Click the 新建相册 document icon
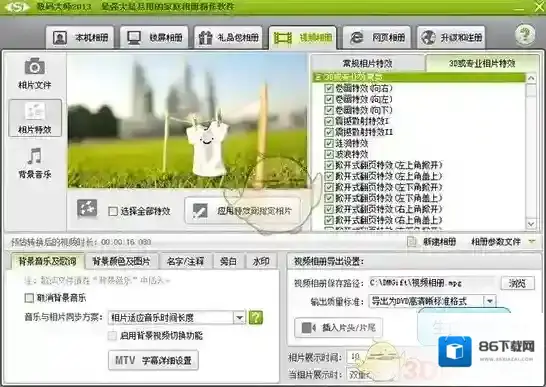 [412, 241]
